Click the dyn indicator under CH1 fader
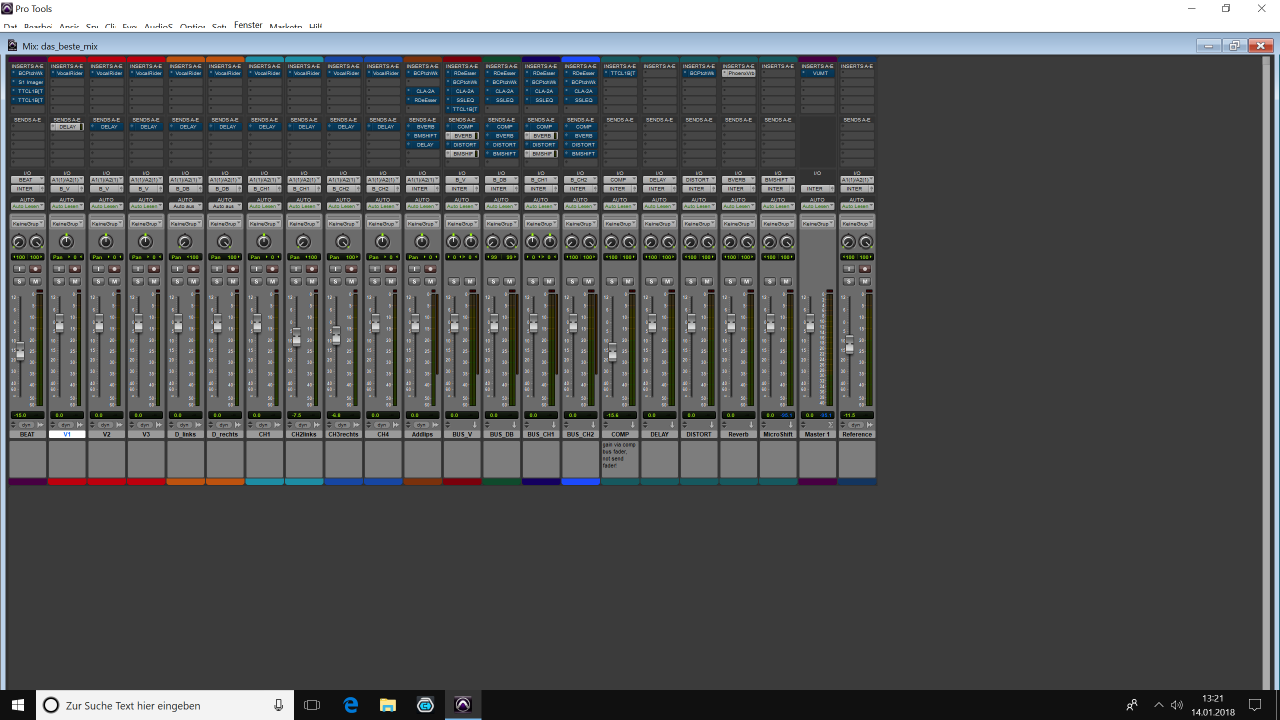This screenshot has height=720, width=1280. (264, 425)
